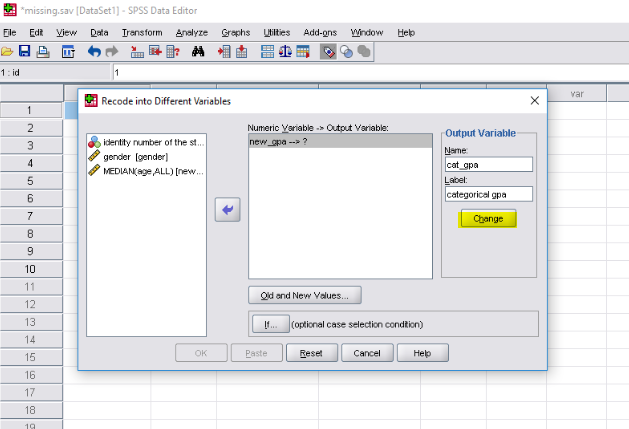Open Find with the binoculars icon
This screenshot has height=429, width=629.
pos(198,52)
